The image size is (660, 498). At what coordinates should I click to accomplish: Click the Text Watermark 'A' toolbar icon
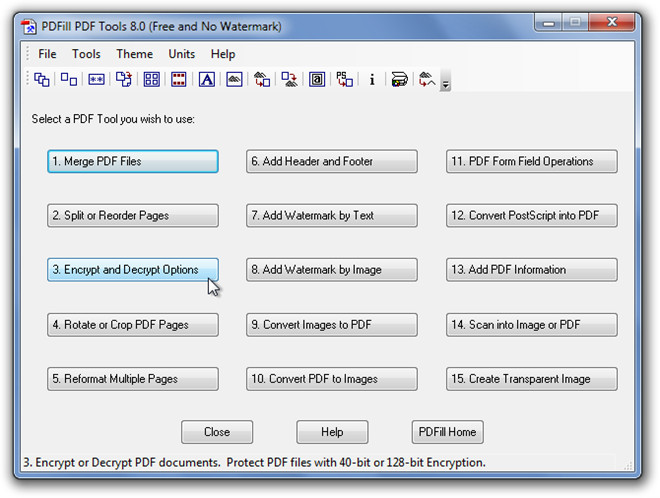207,79
